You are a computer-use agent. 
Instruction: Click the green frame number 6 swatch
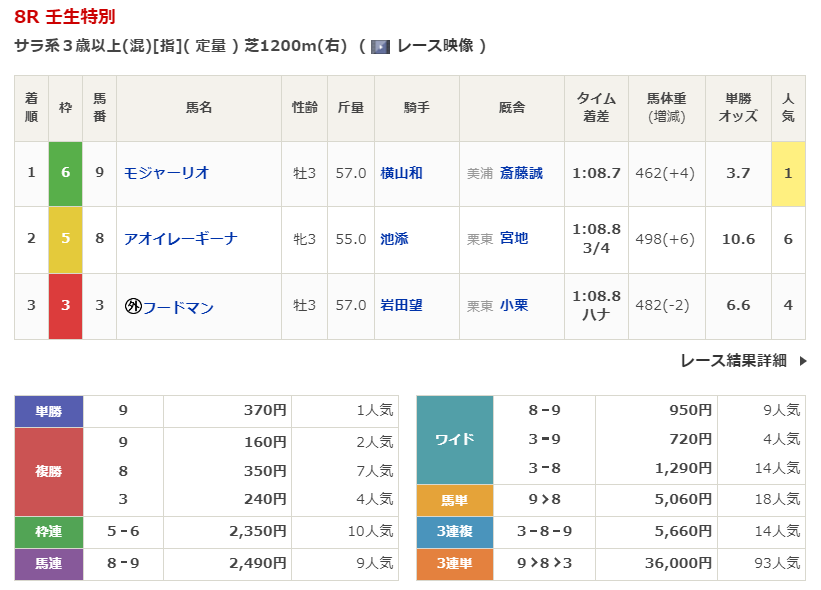point(65,173)
